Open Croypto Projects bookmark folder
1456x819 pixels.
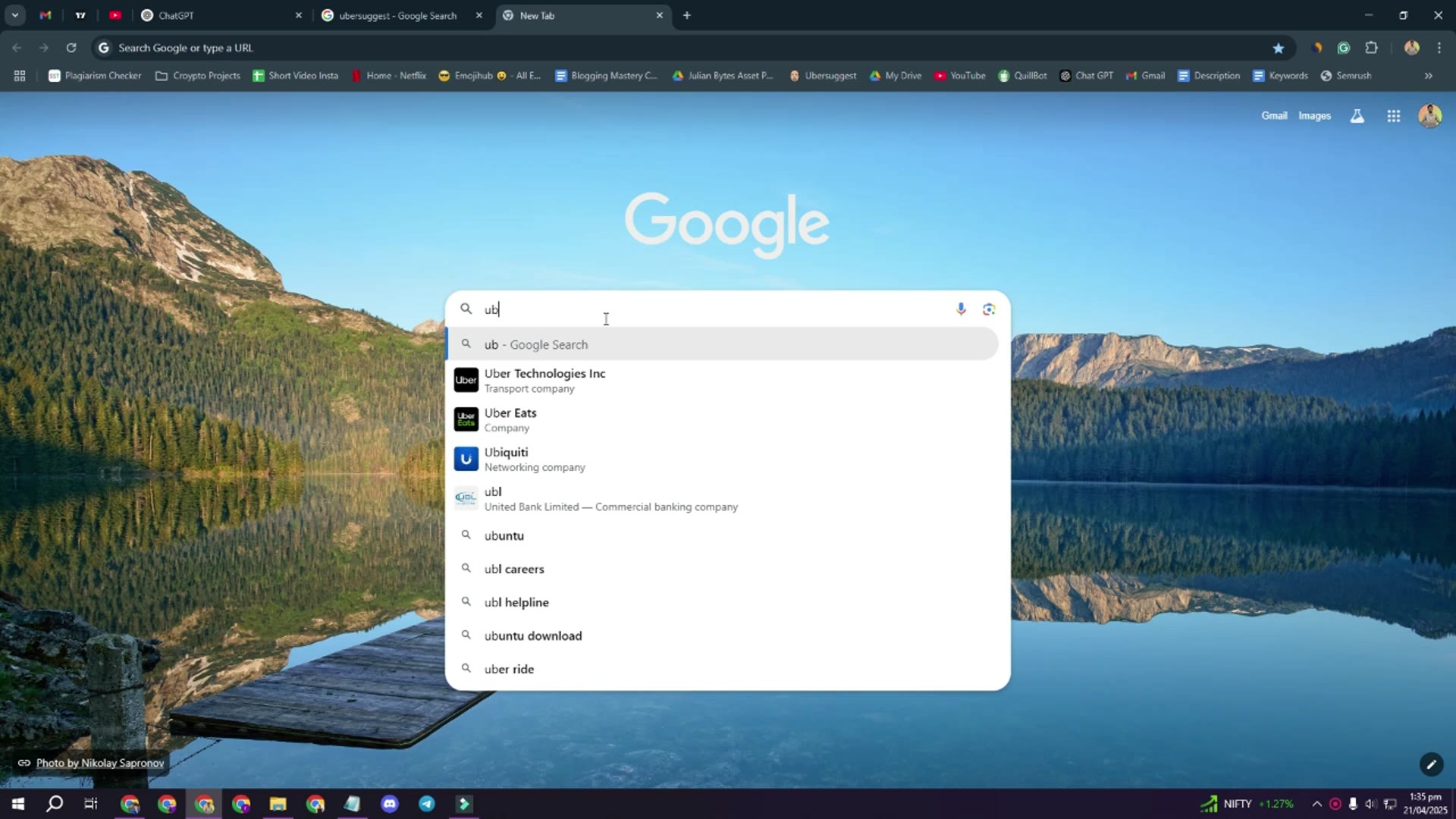(x=198, y=76)
